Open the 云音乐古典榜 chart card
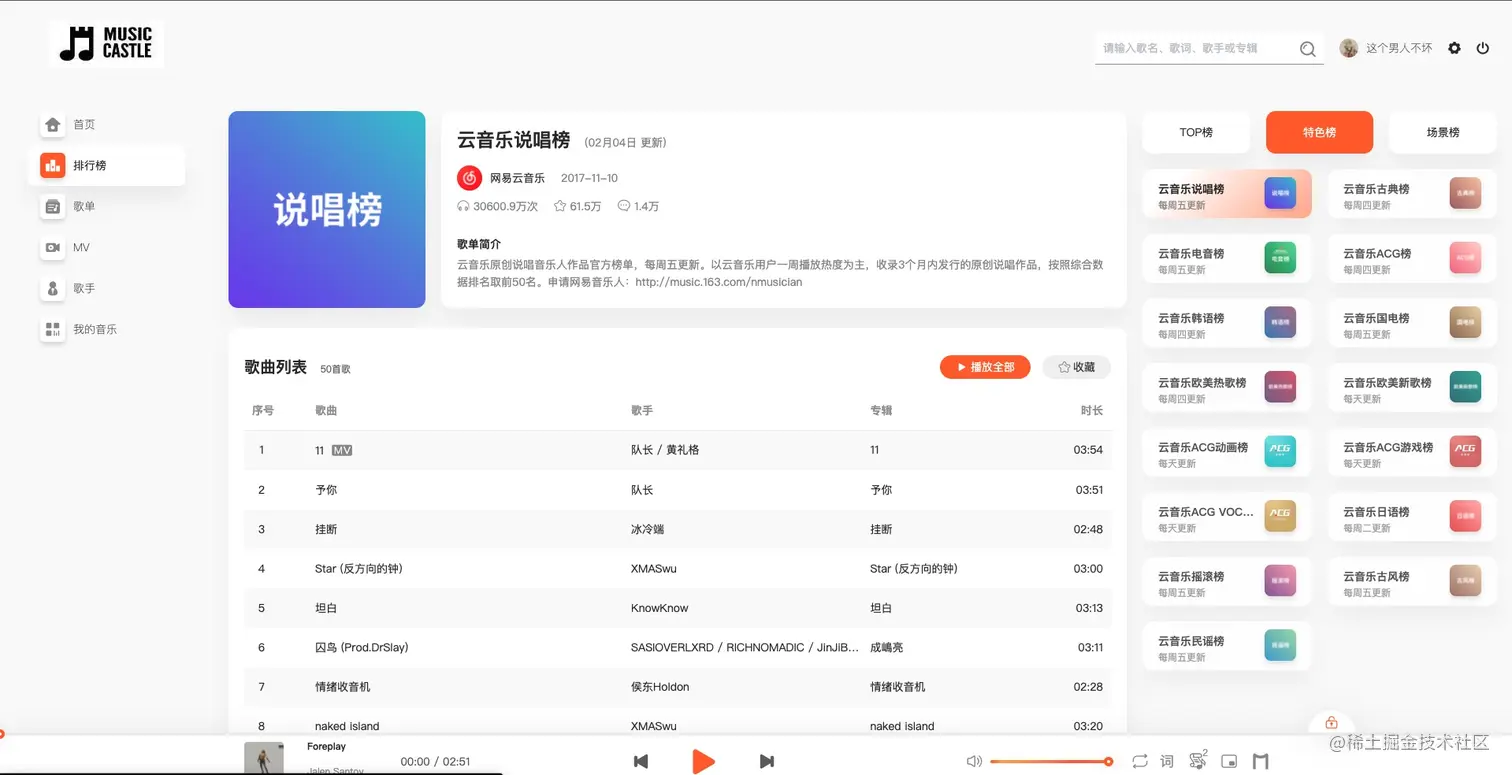The height and width of the screenshot is (775, 1512). click(1412, 194)
